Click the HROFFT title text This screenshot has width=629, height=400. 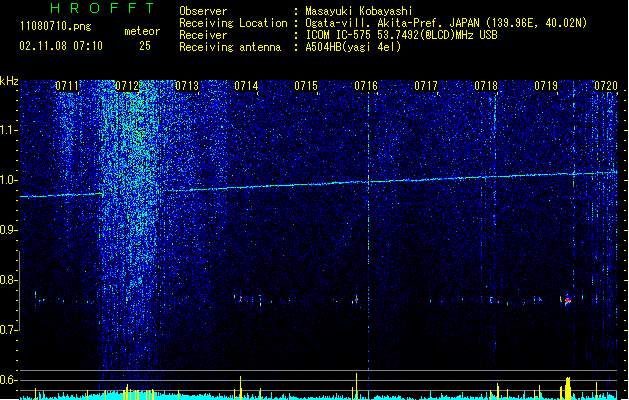point(103,8)
